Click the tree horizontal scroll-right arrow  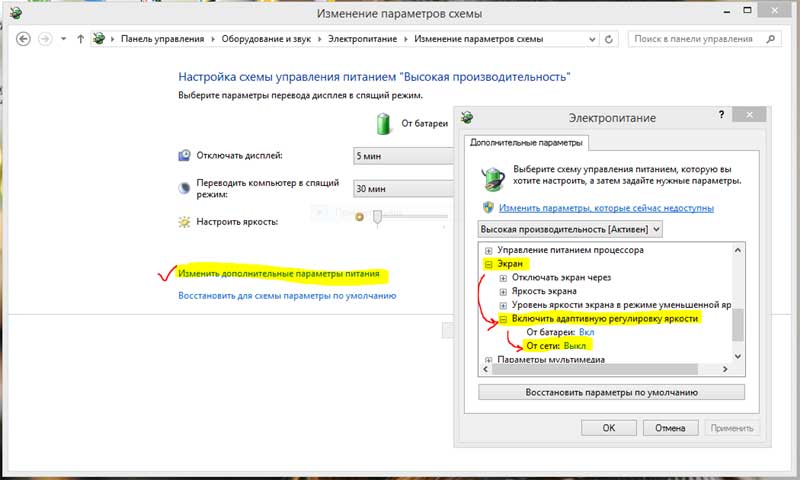(x=725, y=369)
